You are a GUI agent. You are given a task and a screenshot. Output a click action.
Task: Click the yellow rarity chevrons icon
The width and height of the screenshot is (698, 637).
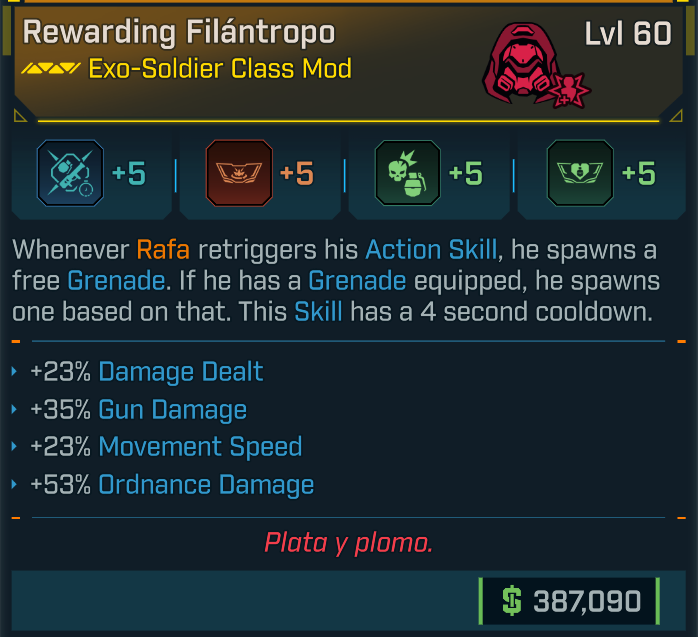[x=50, y=70]
